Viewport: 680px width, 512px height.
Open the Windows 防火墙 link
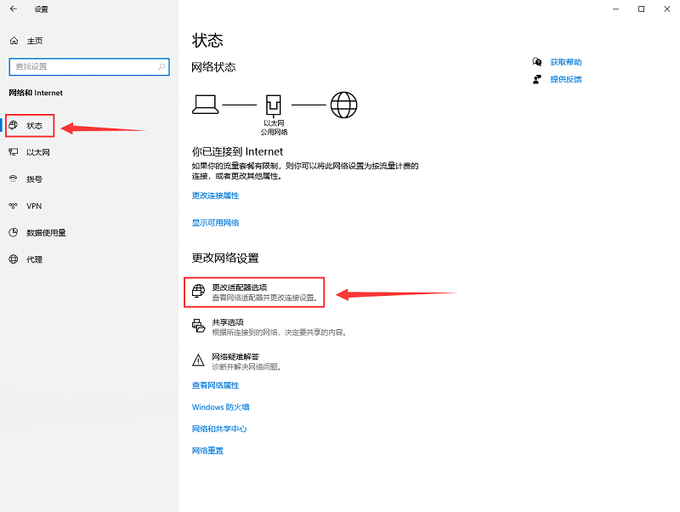pos(220,407)
